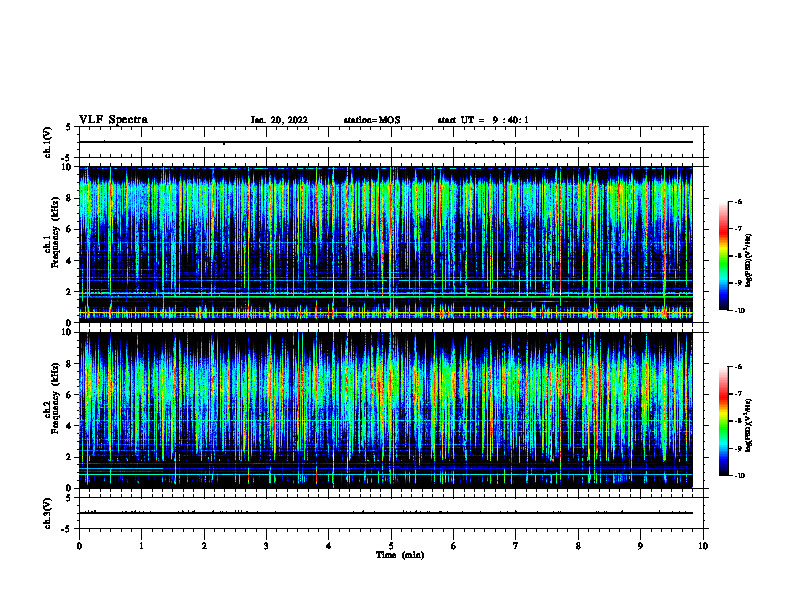The image size is (792, 612).
Task: Click time-axis tick label "7" minutes
Action: [516, 546]
